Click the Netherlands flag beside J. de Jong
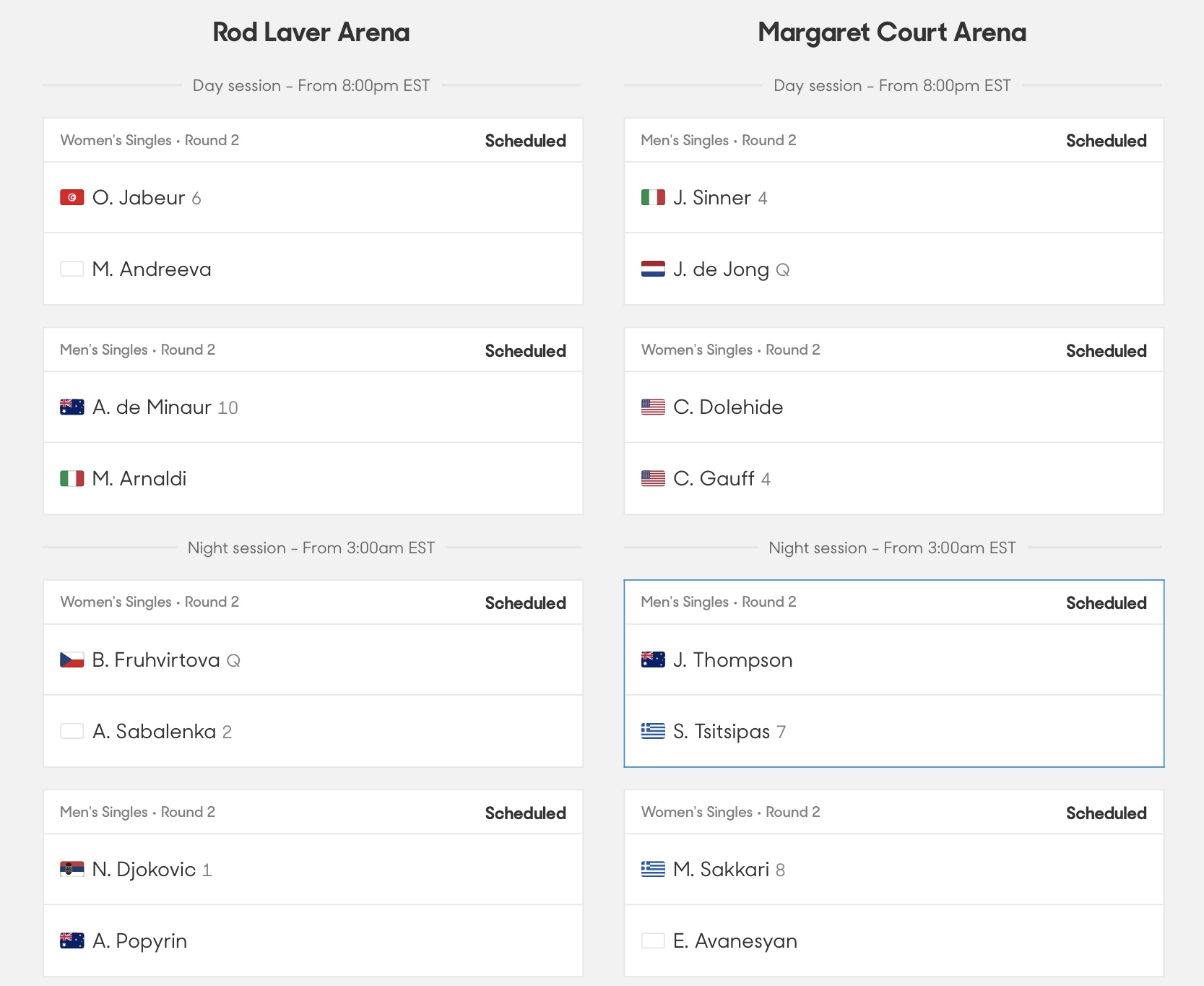This screenshot has height=986, width=1204. tap(653, 269)
